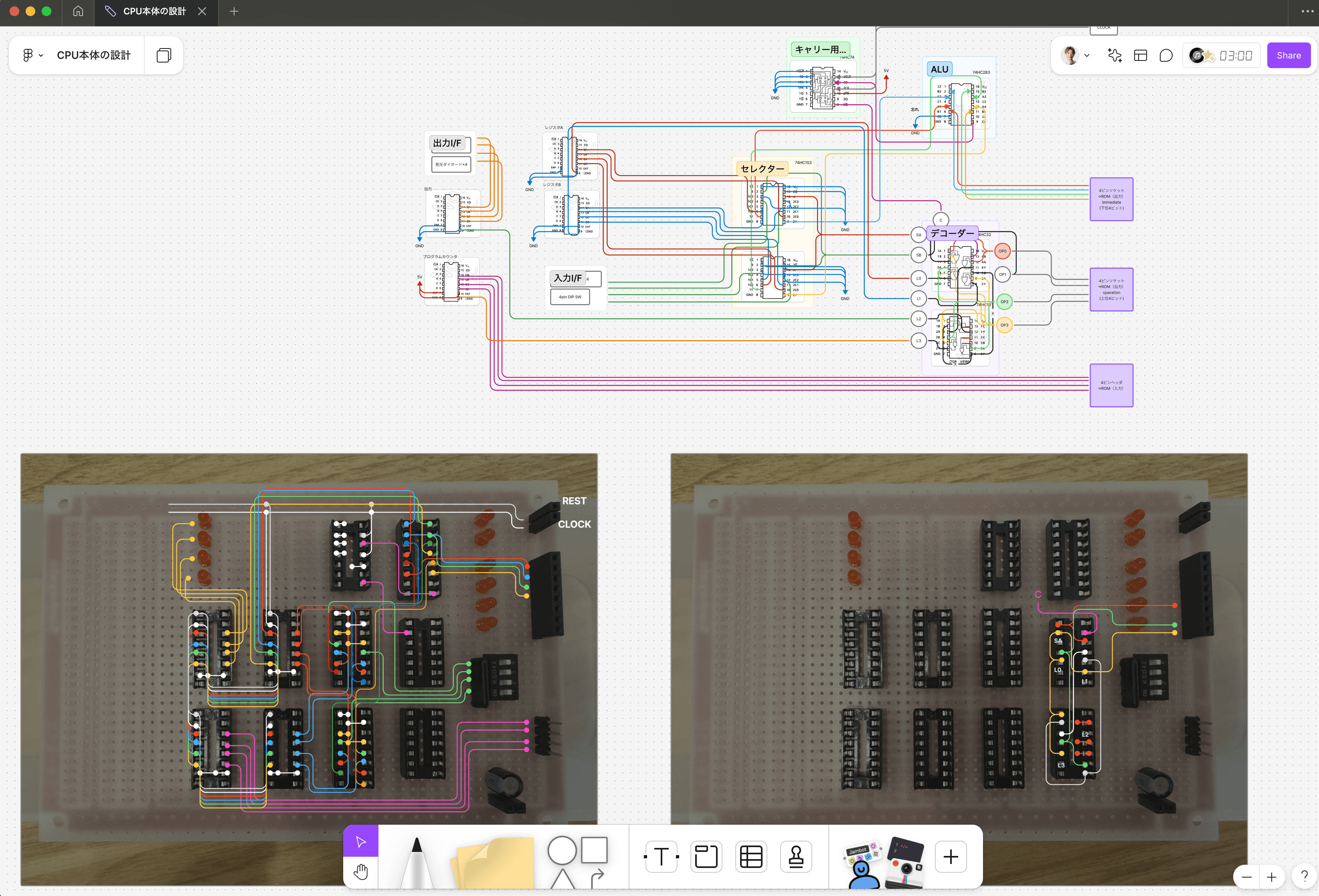
Task: Select the section tool
Action: click(x=706, y=856)
